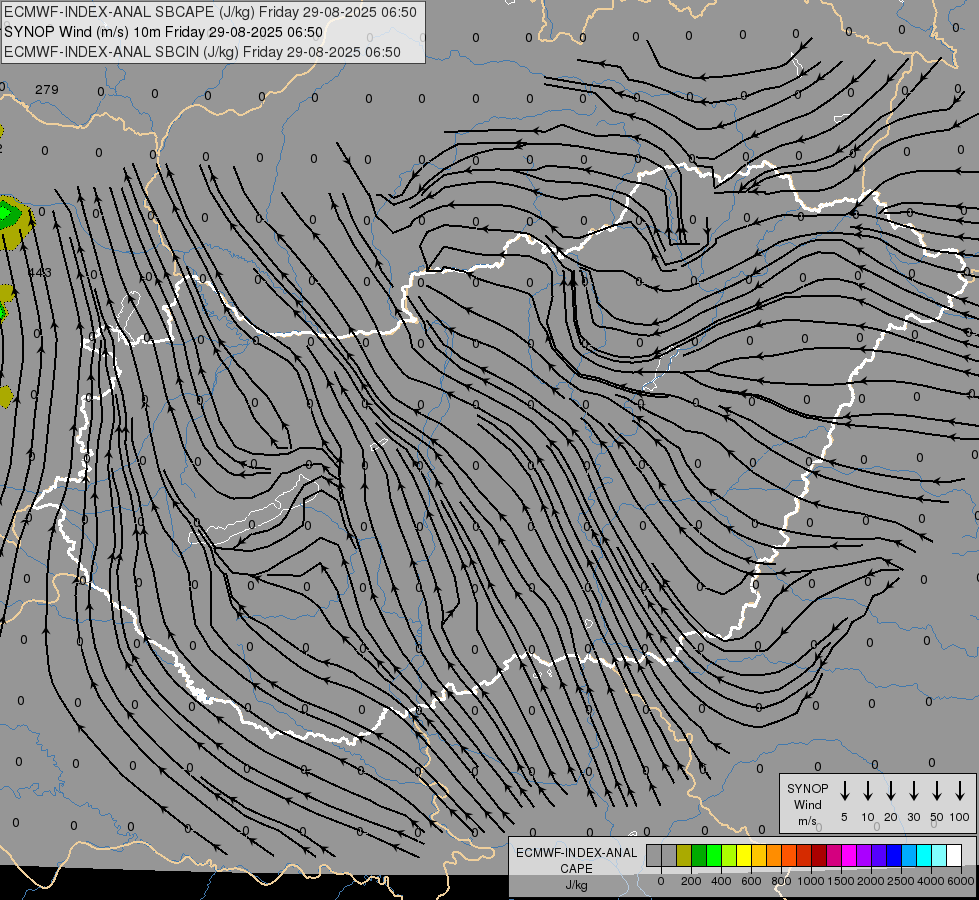Click the wind arrow above the 20 label
The width and height of the screenshot is (979, 900).
click(891, 791)
